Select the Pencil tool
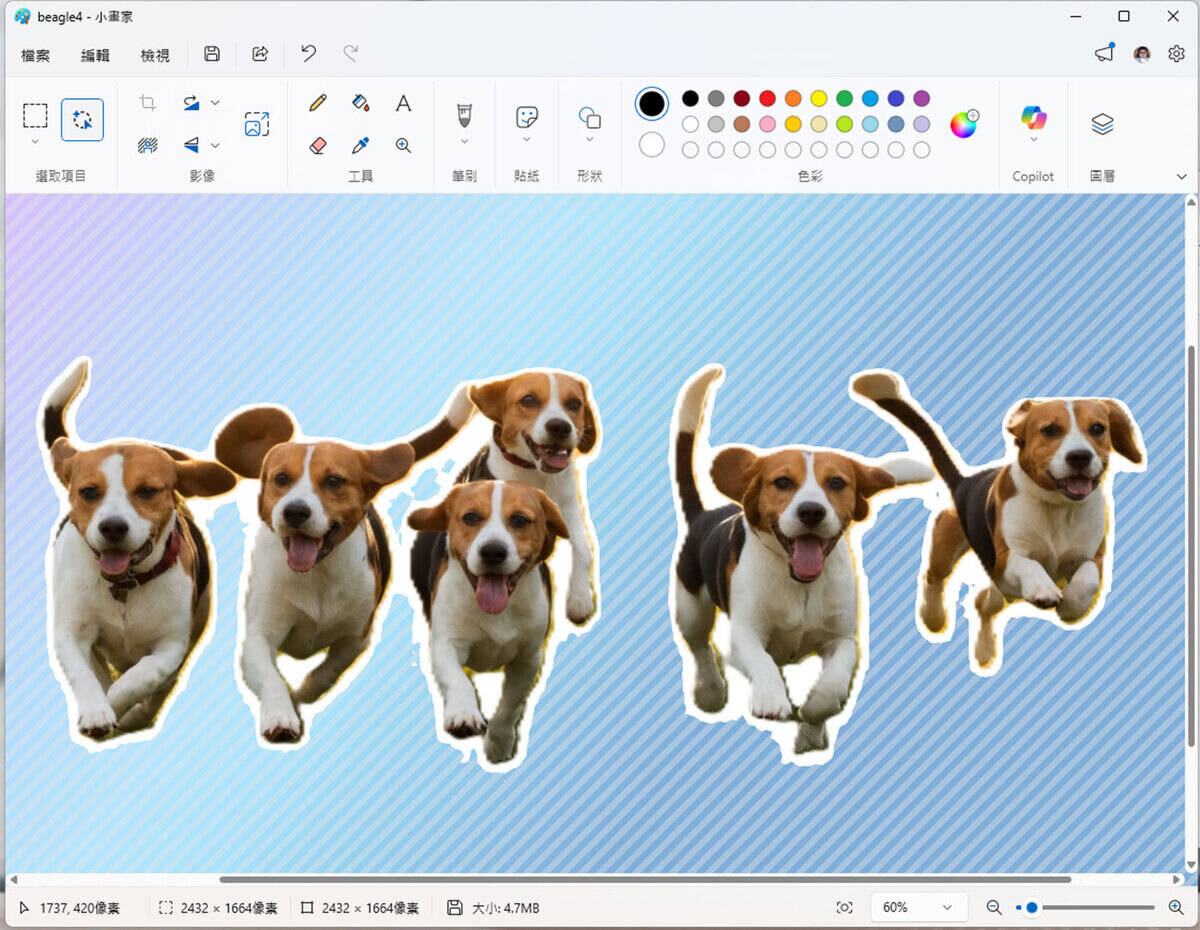This screenshot has width=1200, height=930. click(318, 103)
